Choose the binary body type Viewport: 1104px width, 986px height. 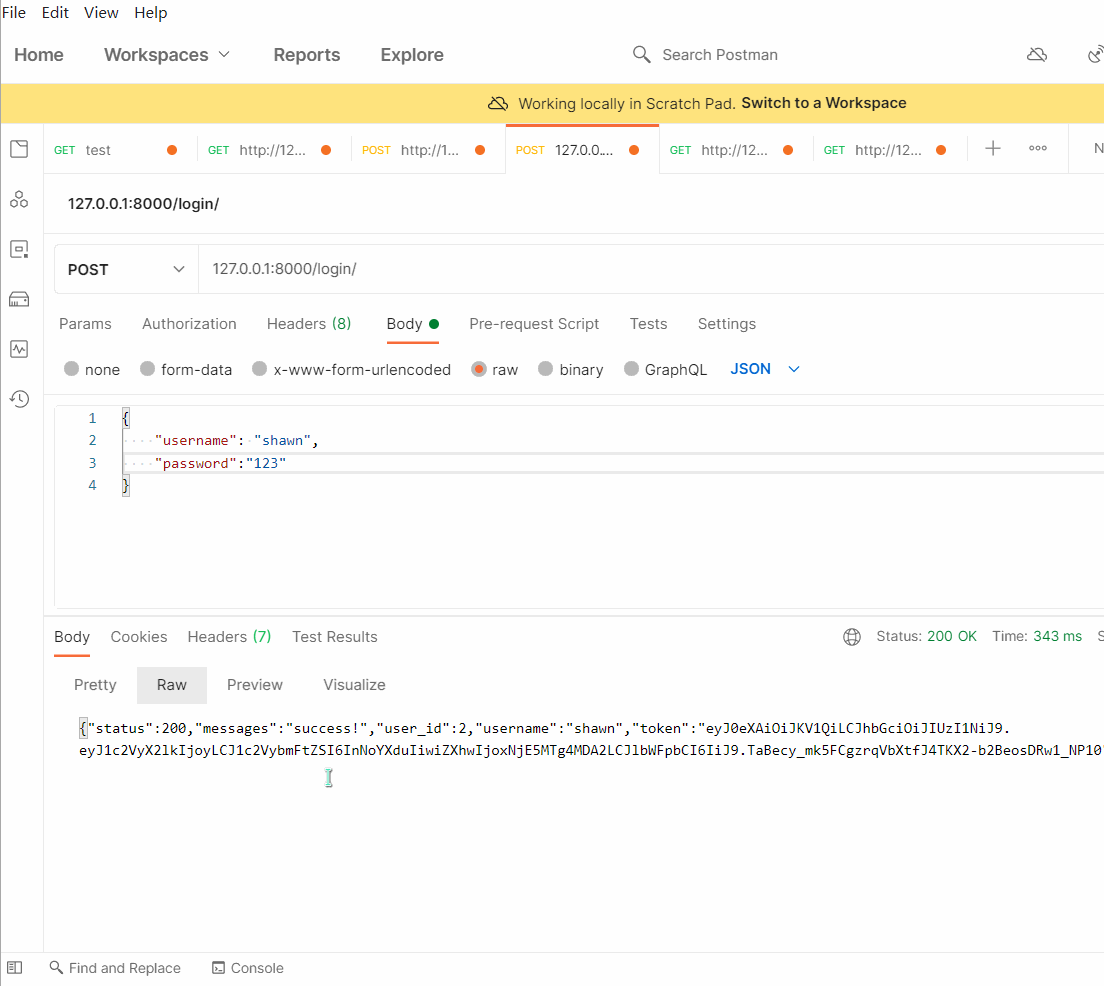tap(546, 369)
